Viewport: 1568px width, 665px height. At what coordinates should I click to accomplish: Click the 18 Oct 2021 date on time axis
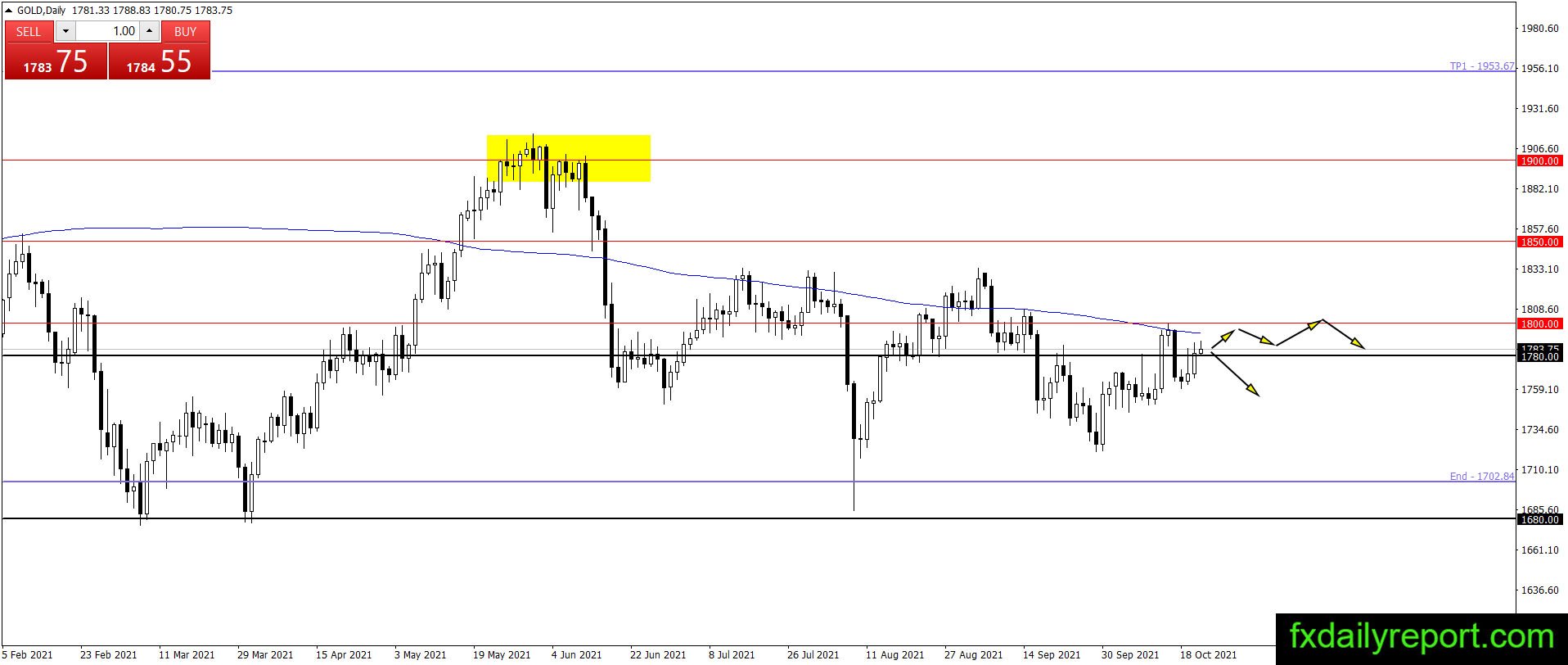coord(1208,654)
